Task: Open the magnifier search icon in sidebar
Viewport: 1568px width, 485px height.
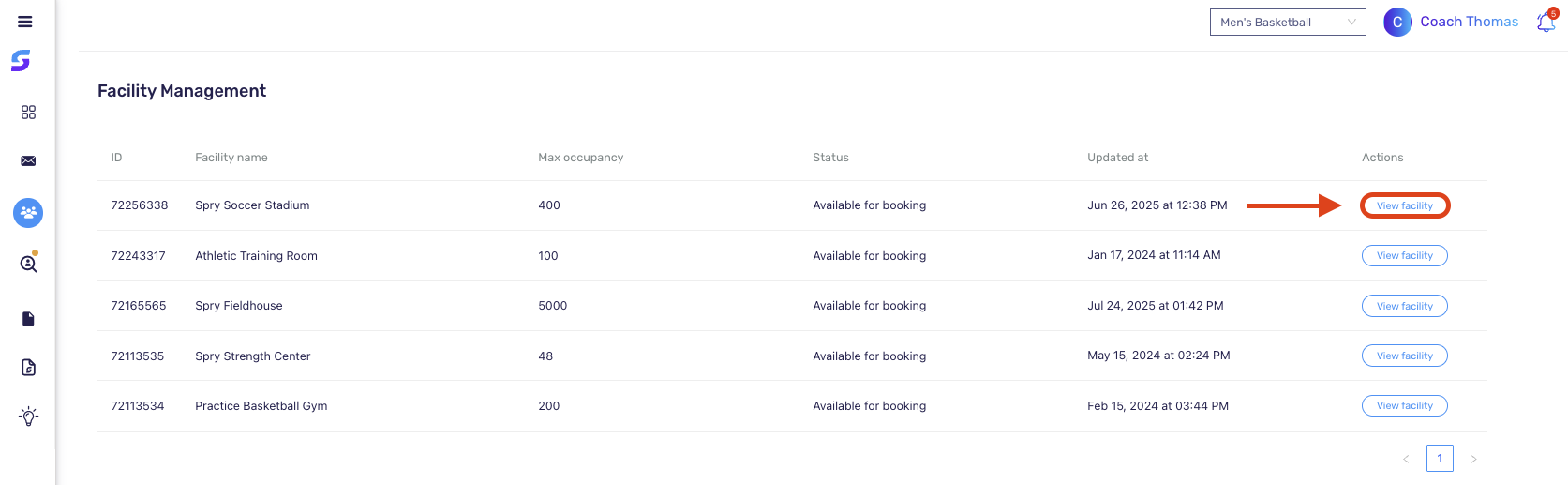Action: point(29,264)
